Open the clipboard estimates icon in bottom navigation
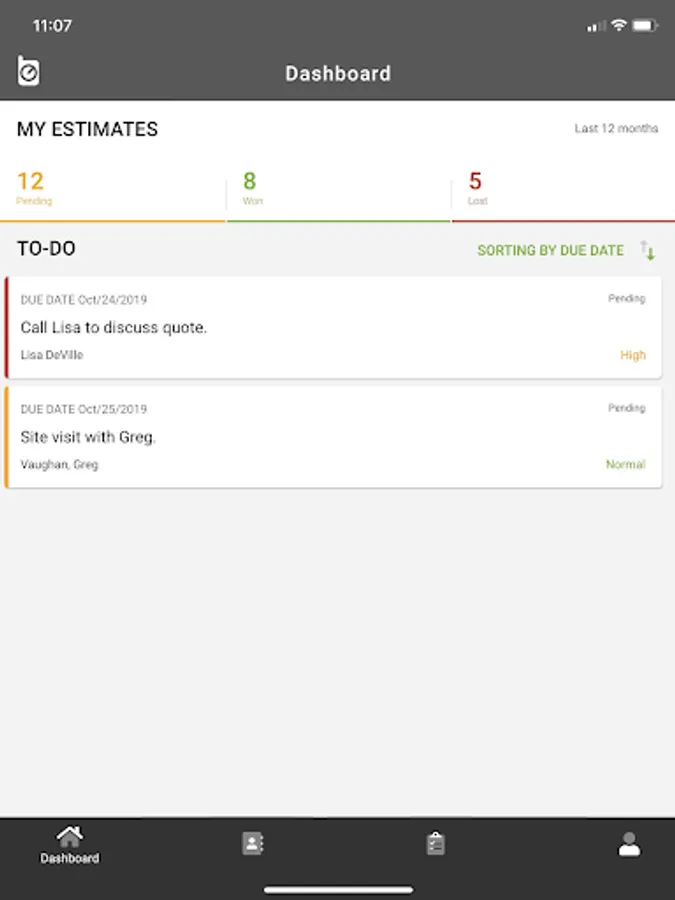Image resolution: width=675 pixels, height=900 pixels. tap(435, 844)
